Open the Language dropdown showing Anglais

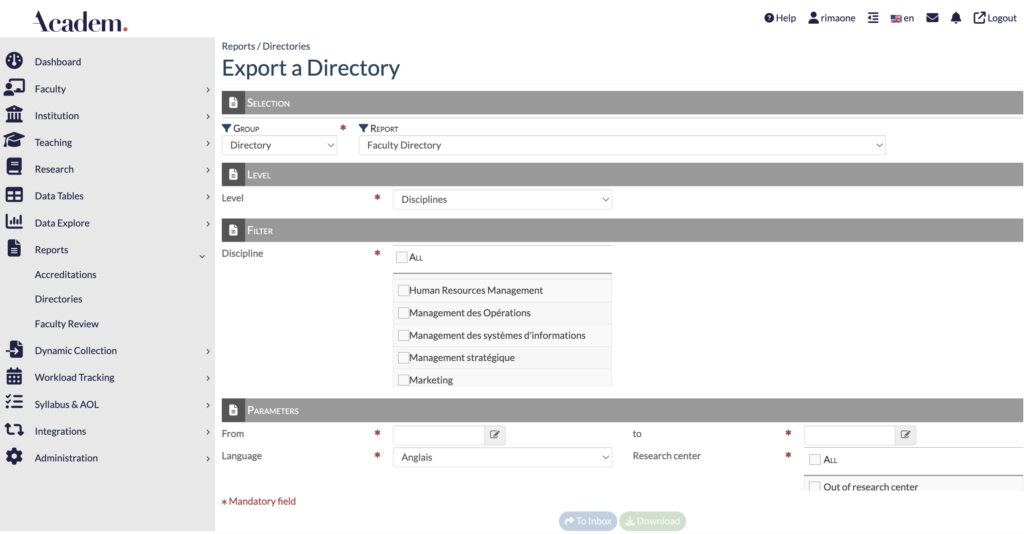coord(501,457)
